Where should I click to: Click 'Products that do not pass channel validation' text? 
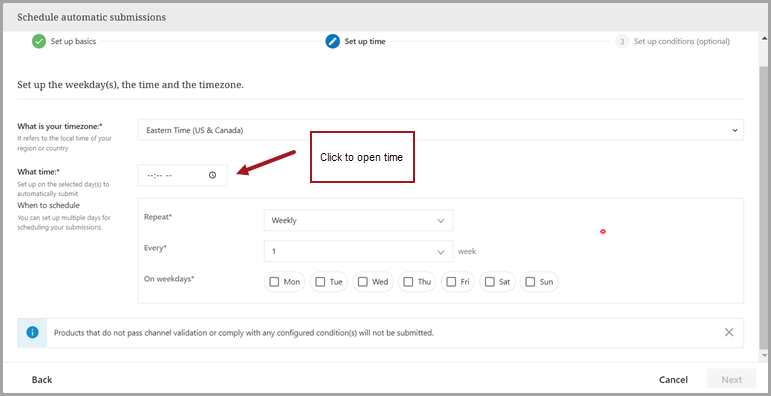(243, 333)
